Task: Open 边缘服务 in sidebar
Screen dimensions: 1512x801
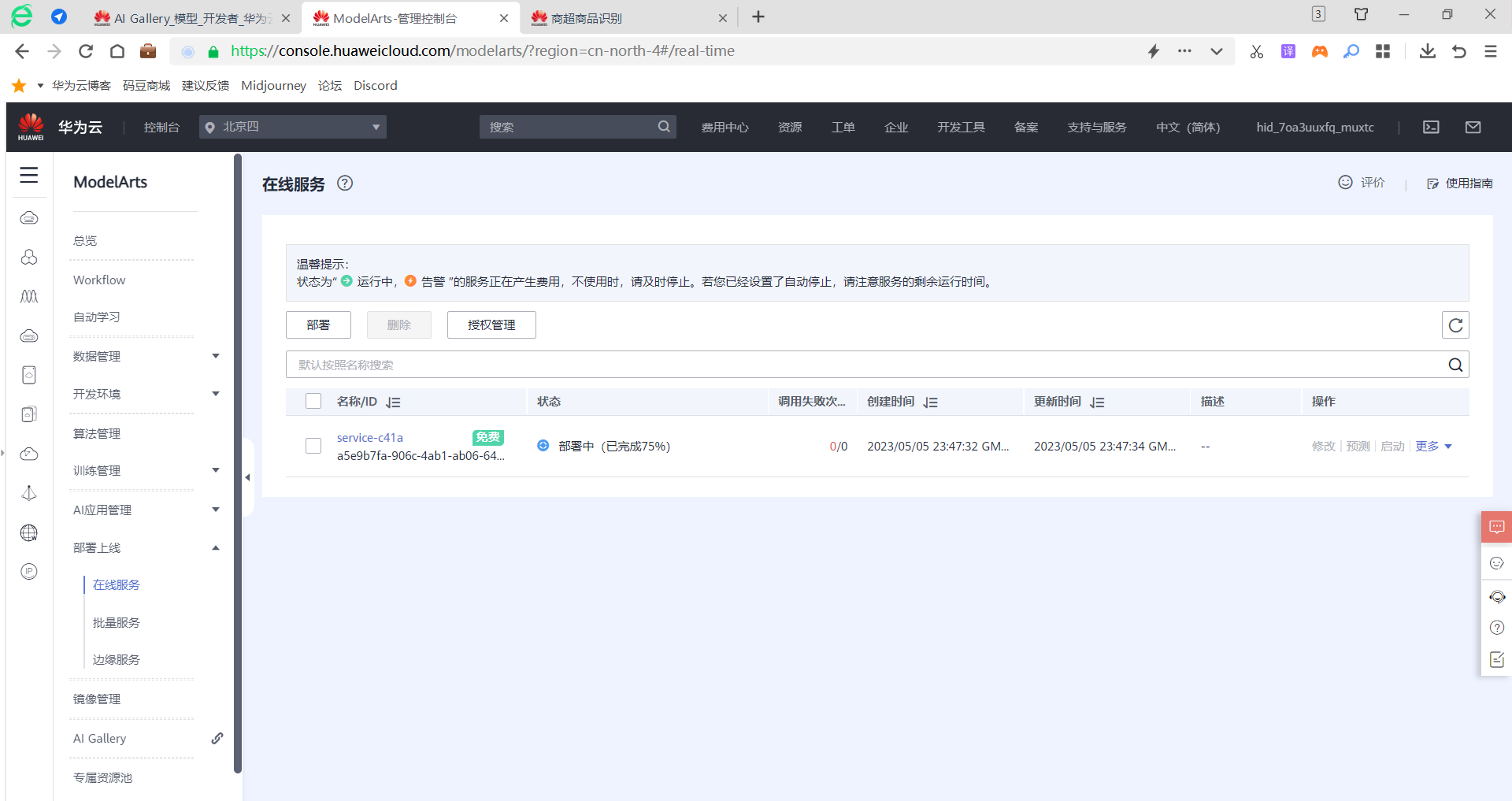Action: tap(117, 659)
